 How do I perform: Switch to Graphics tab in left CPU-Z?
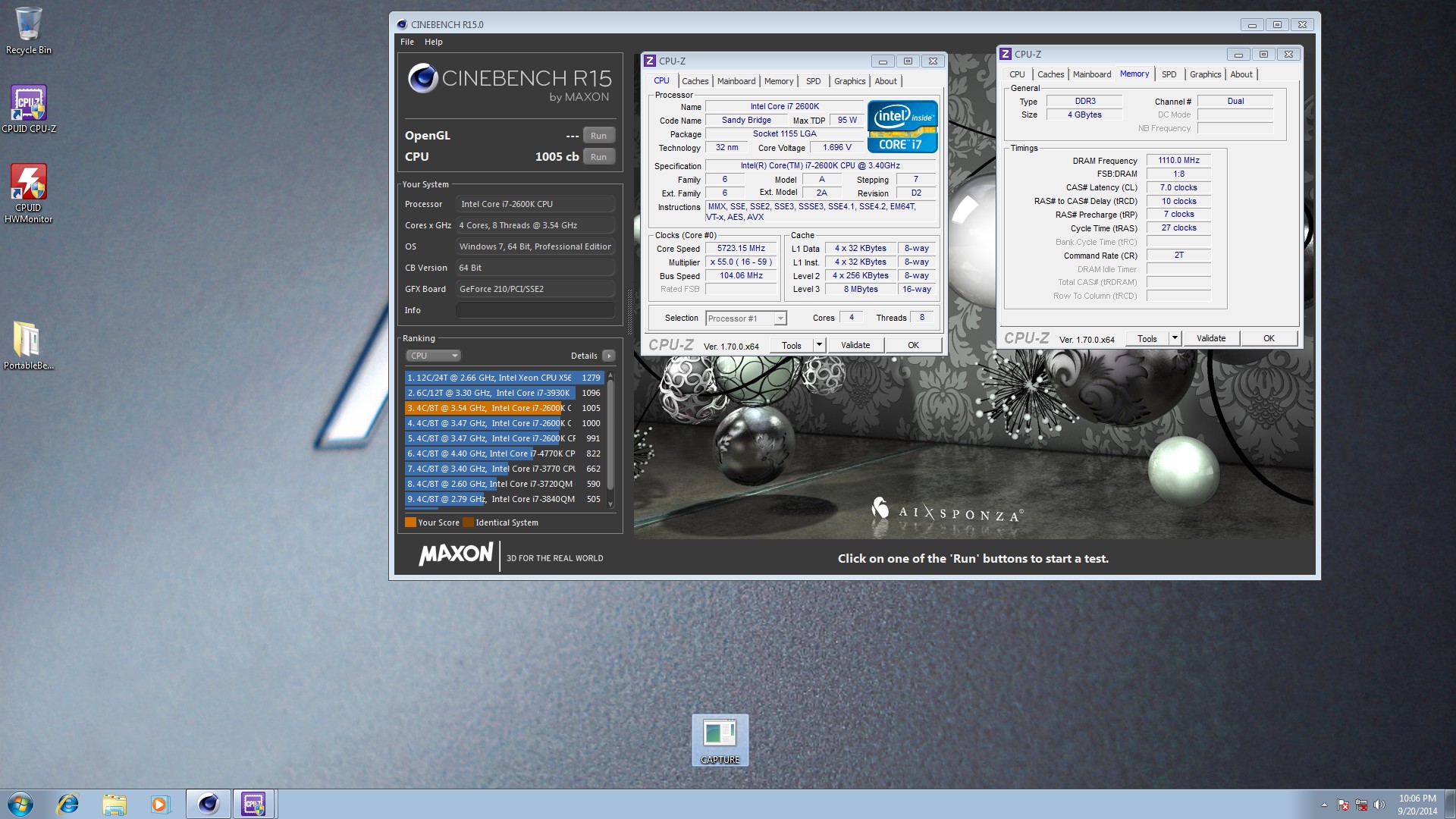[849, 81]
